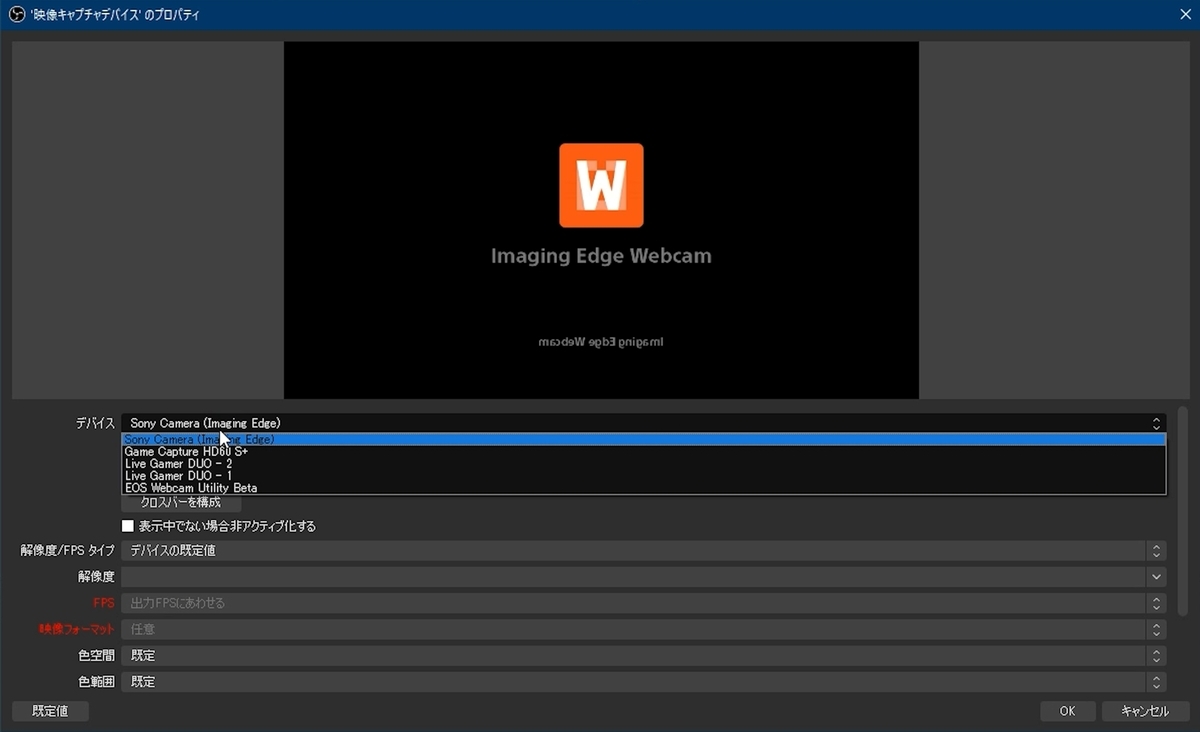The image size is (1200, 732).
Task: Expand the 解像度 combo box
Action: 644,577
